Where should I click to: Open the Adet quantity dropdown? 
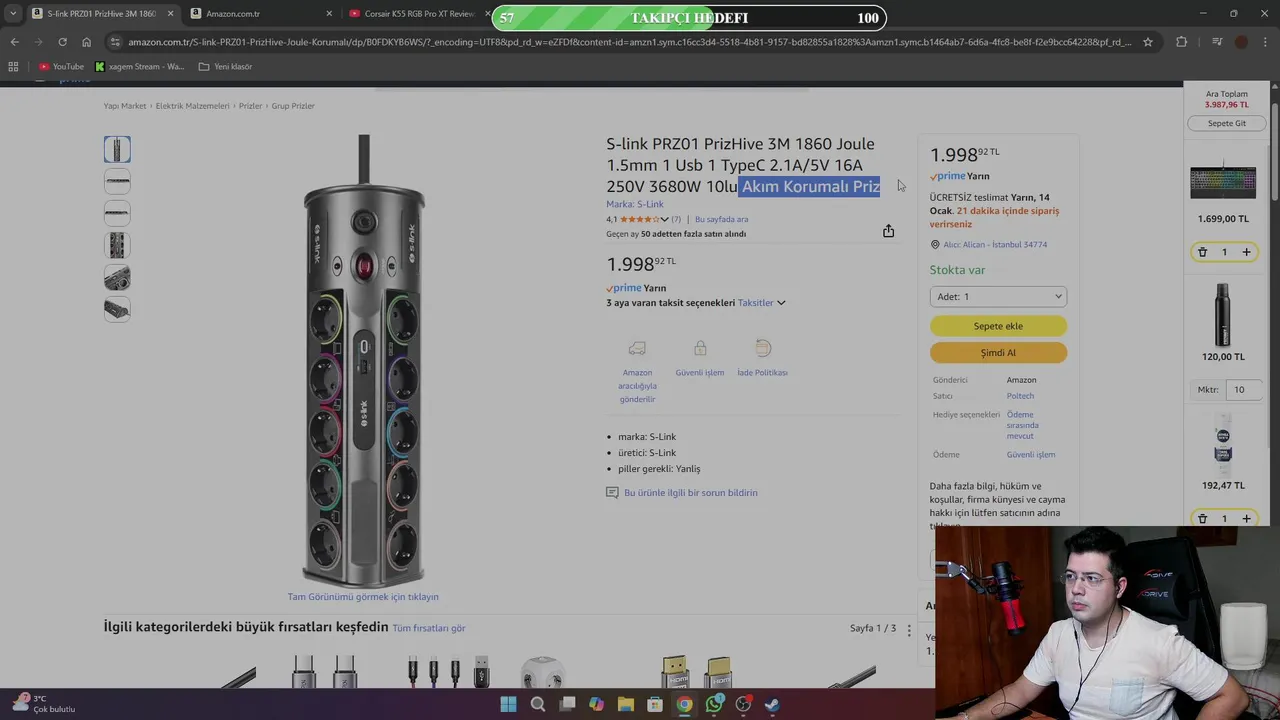(998, 297)
